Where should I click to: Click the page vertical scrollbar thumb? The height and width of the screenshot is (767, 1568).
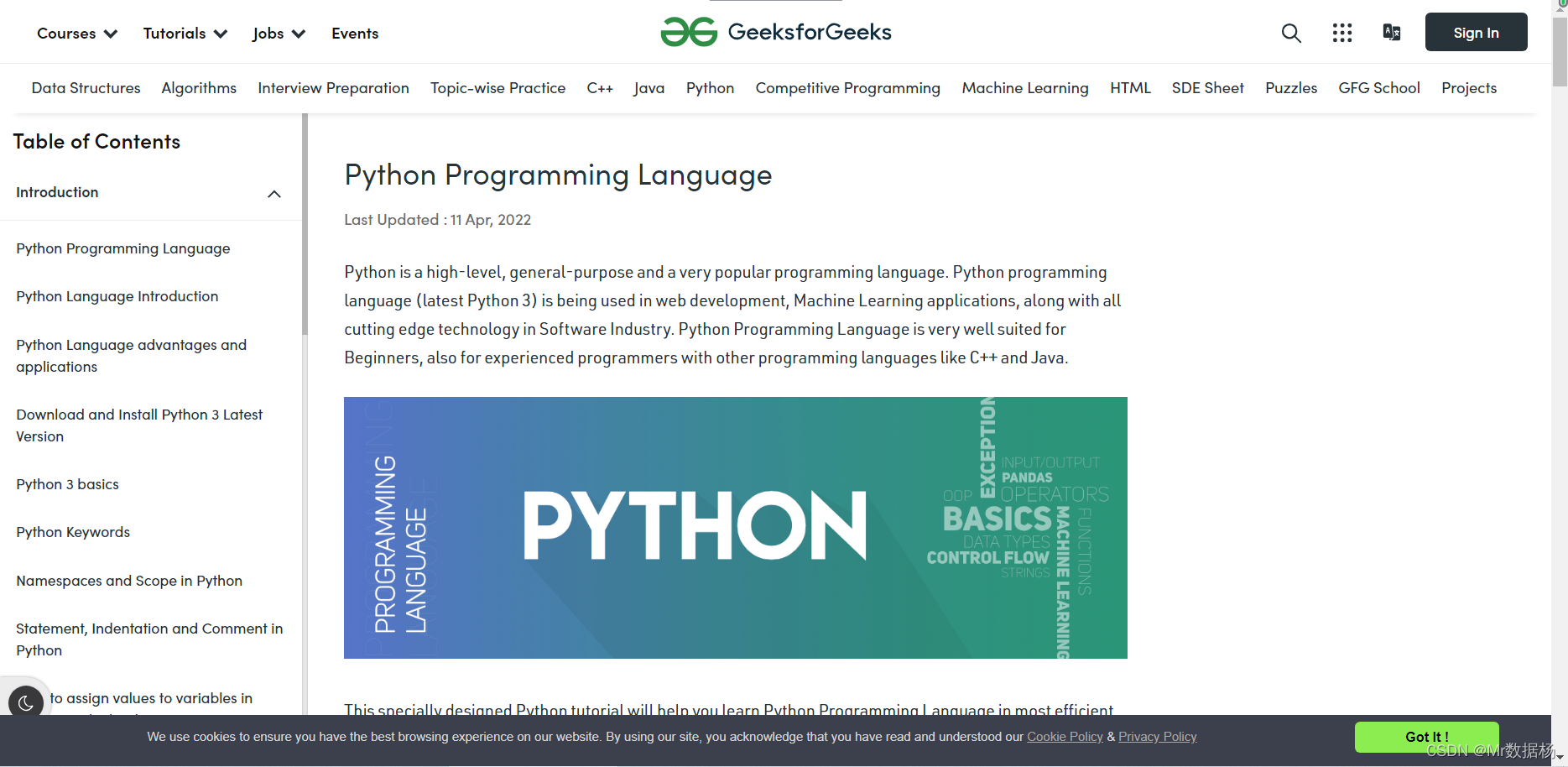(x=1560, y=52)
